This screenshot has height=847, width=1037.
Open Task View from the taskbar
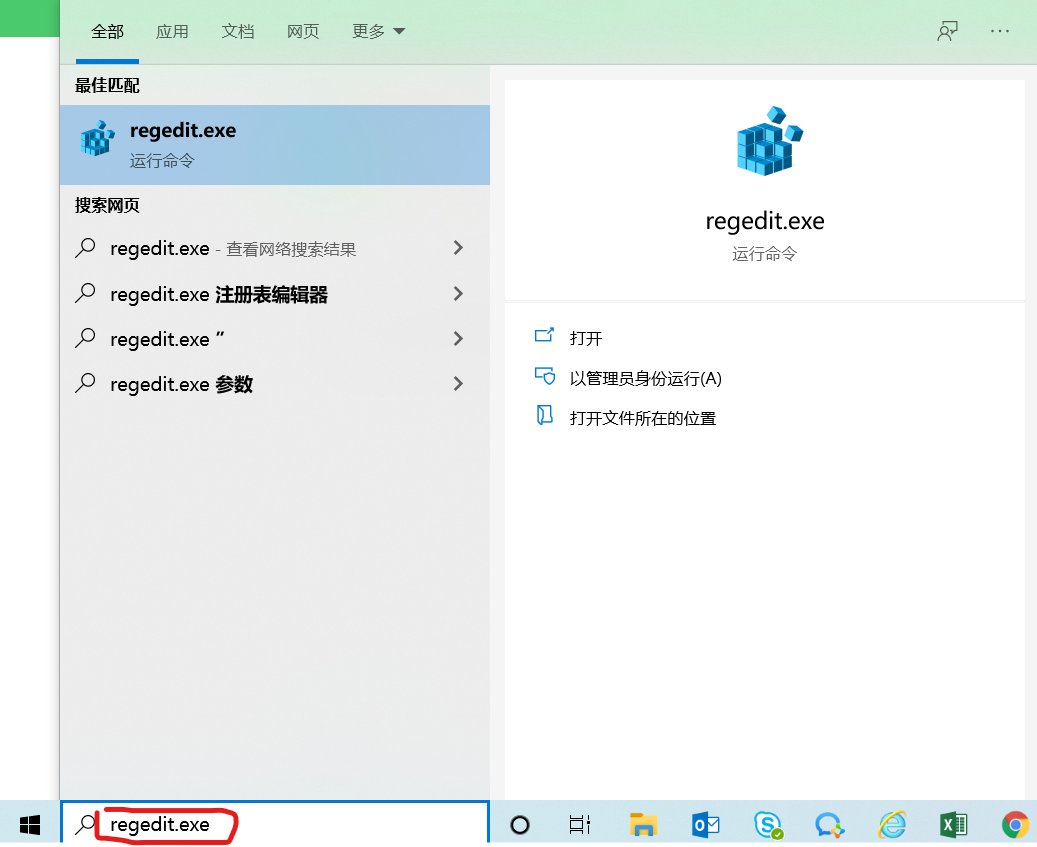coord(579,824)
